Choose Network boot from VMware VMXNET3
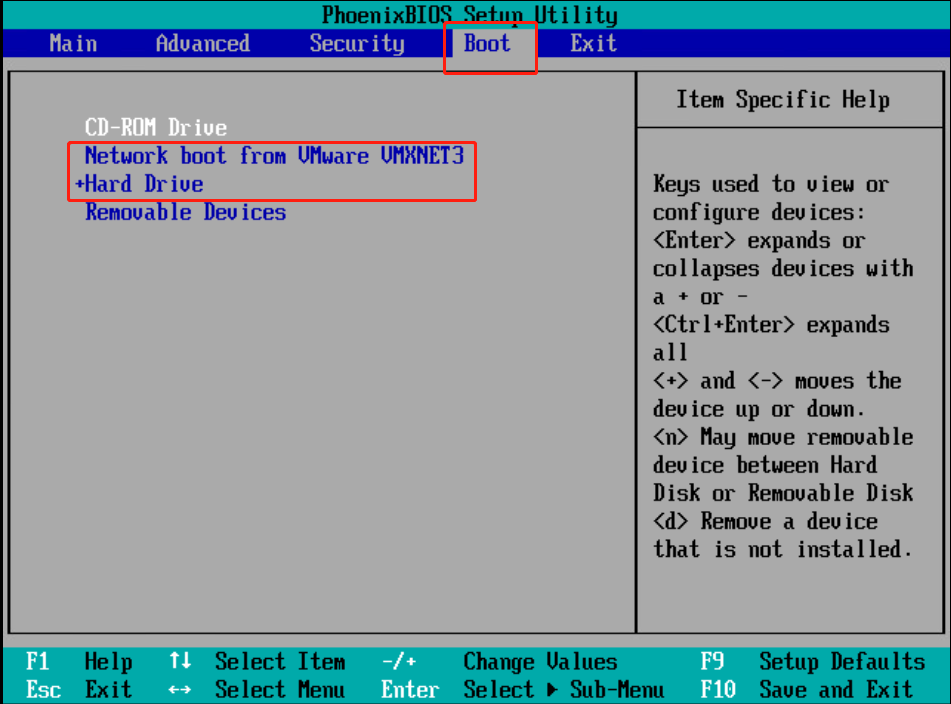 pos(274,156)
